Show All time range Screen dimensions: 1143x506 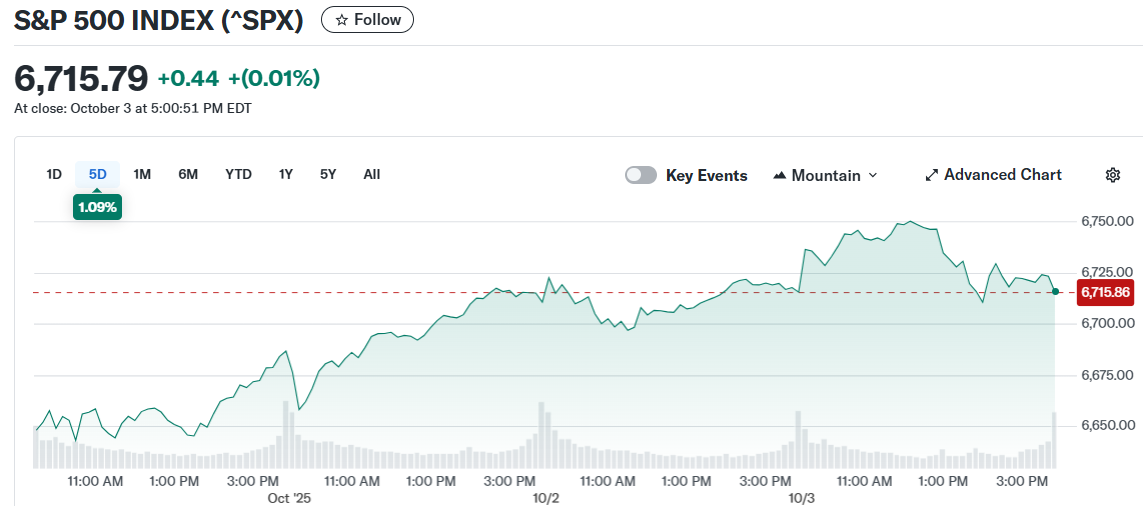coord(372,174)
